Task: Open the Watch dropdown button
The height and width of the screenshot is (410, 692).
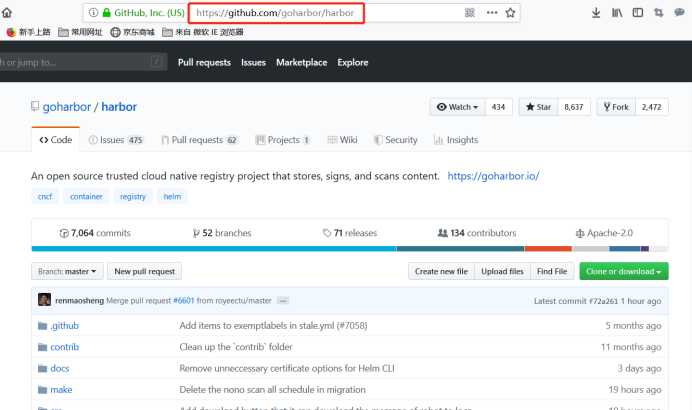Action: click(x=458, y=107)
